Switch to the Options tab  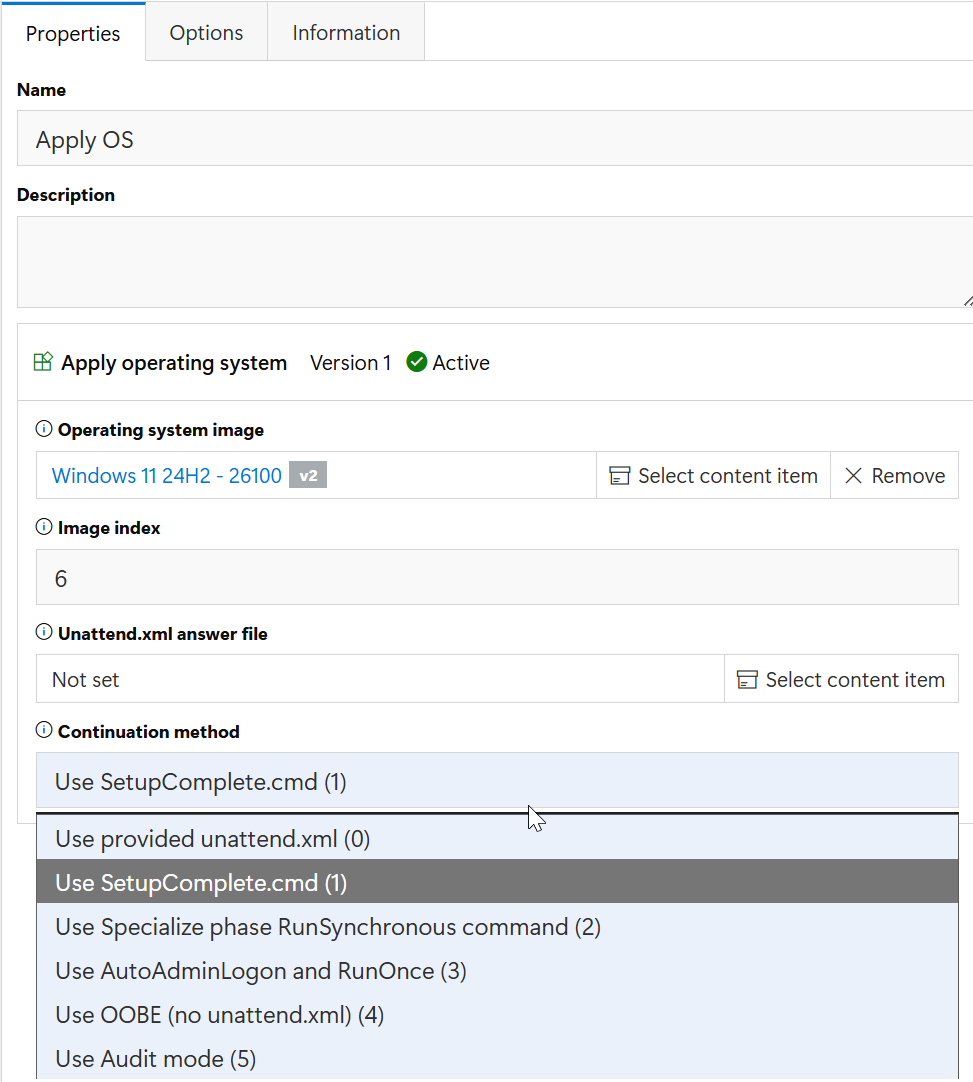click(x=206, y=32)
